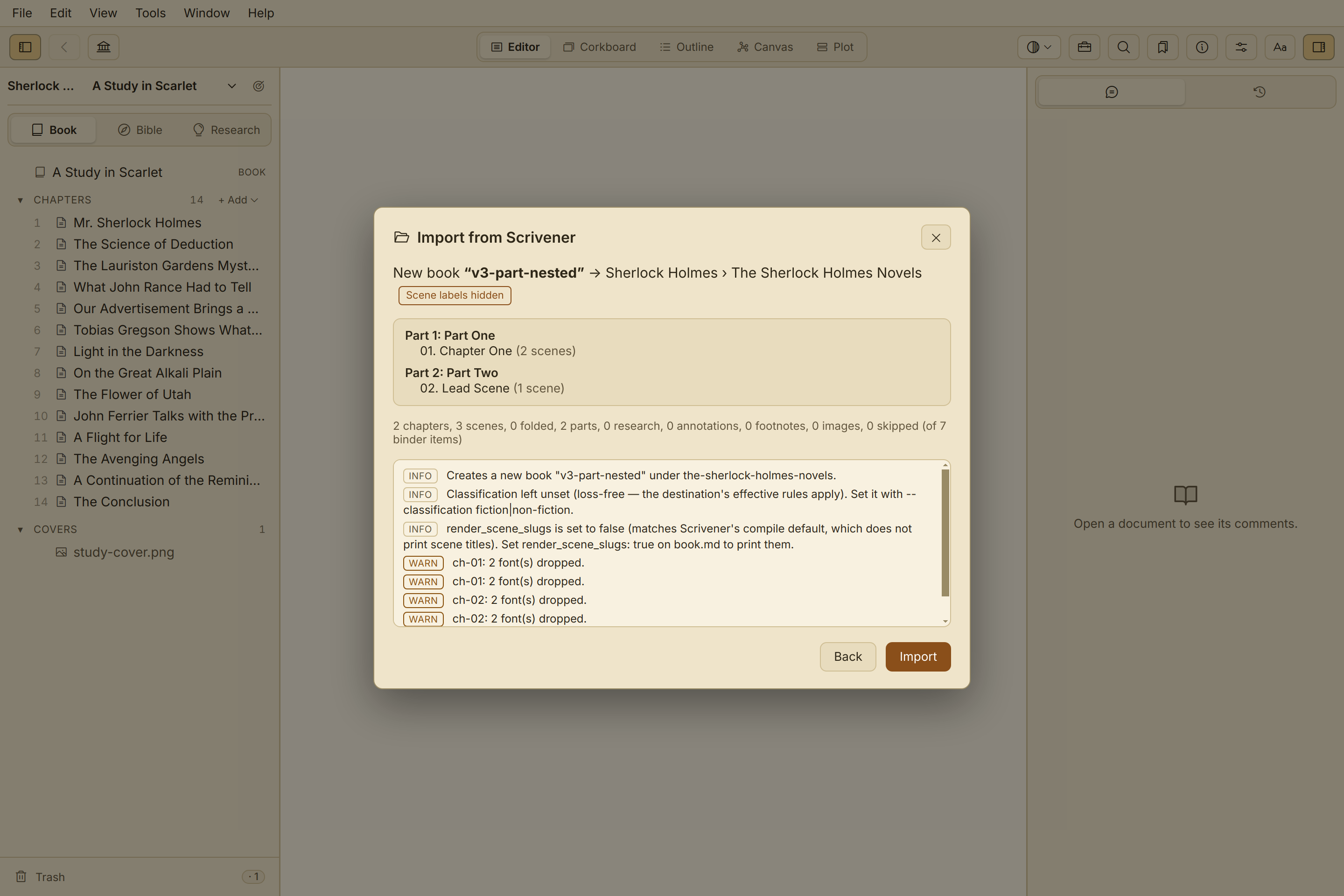Open the theme contrast dropdown
The width and height of the screenshot is (1344, 896).
tap(1039, 47)
